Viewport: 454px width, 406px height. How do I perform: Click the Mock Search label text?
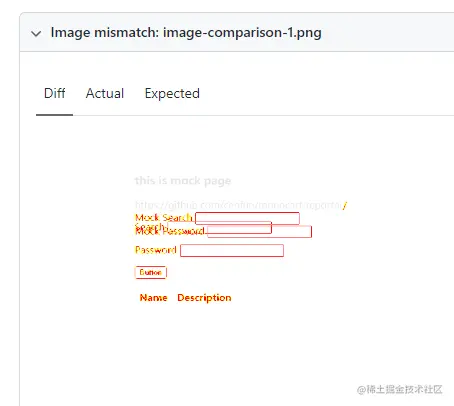pyautogui.click(x=164, y=218)
